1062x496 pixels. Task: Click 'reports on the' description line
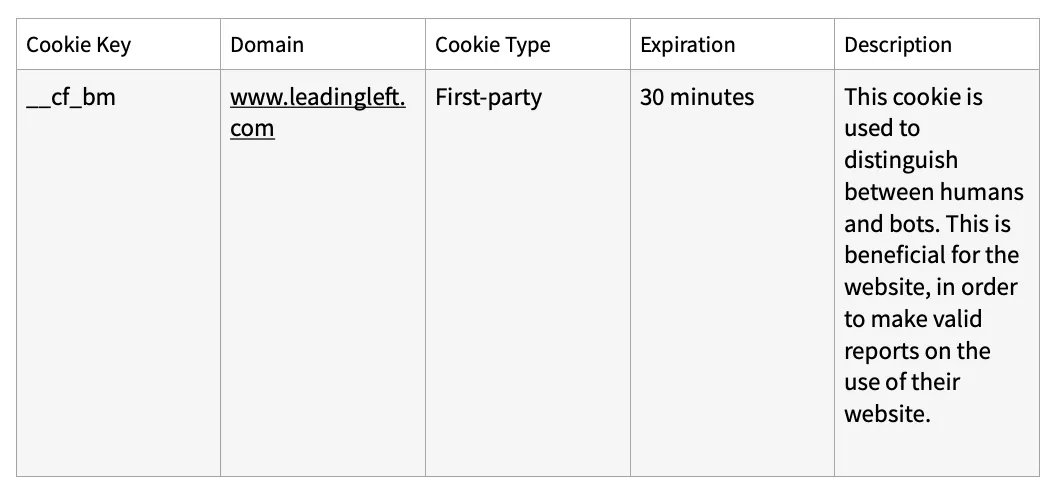coord(917,350)
